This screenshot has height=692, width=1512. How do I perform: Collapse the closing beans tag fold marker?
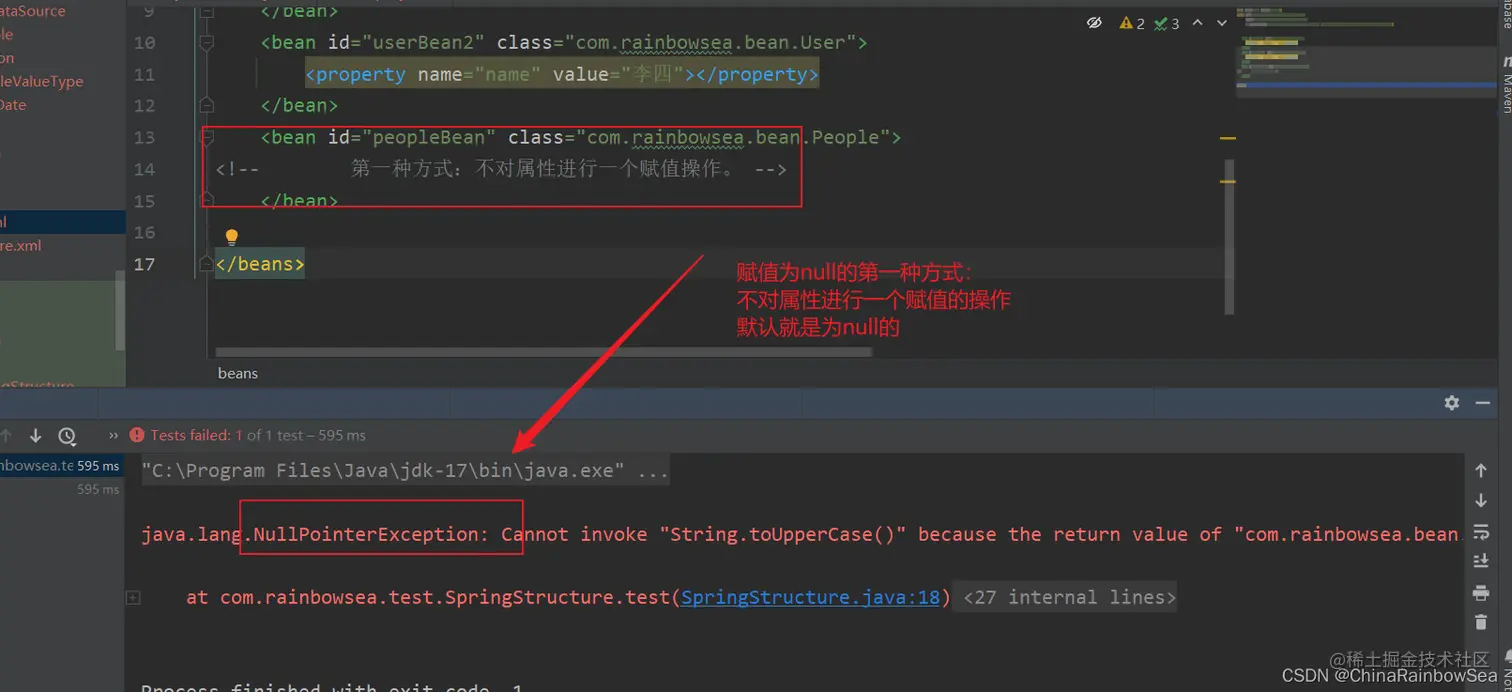click(207, 264)
